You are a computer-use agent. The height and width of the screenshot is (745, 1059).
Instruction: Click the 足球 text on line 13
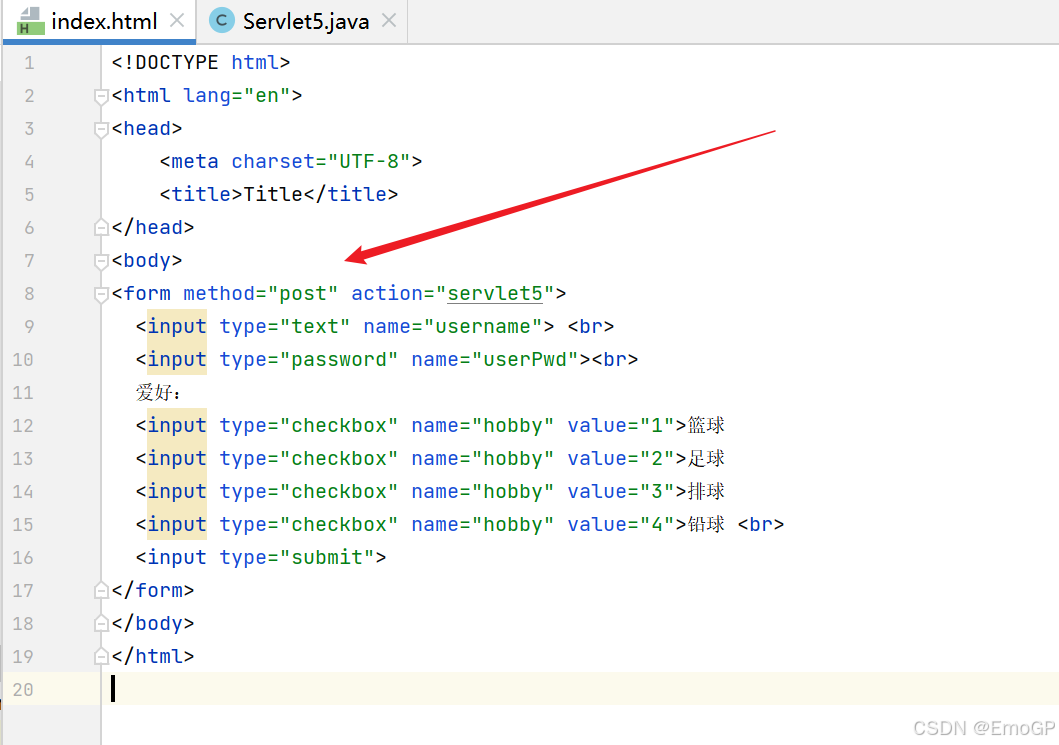pyautogui.click(x=706, y=459)
